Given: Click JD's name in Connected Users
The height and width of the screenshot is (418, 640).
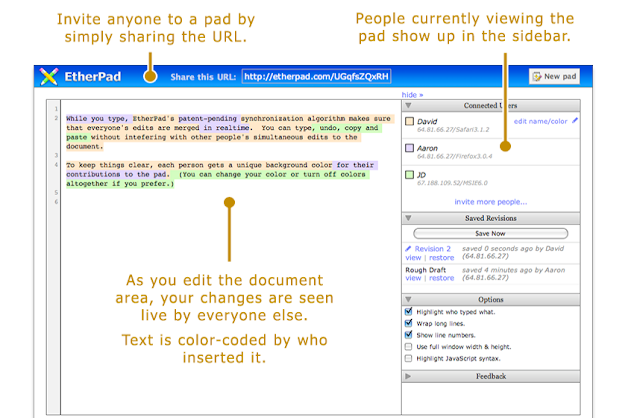Looking at the screenshot, I should 421,175.
